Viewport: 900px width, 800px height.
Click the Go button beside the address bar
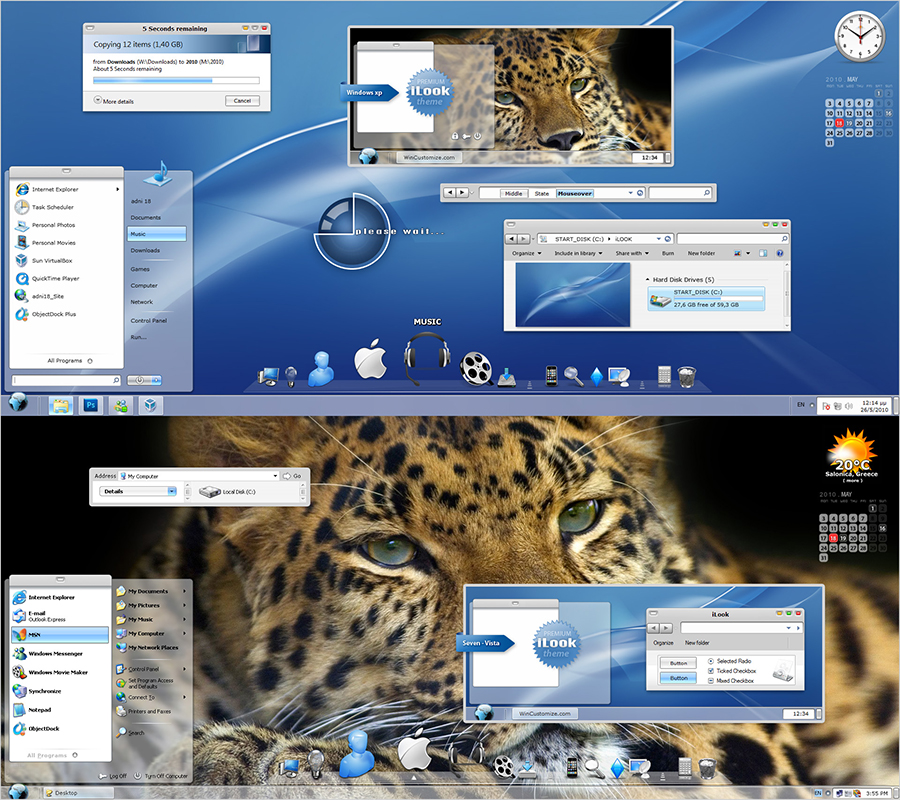coord(292,476)
